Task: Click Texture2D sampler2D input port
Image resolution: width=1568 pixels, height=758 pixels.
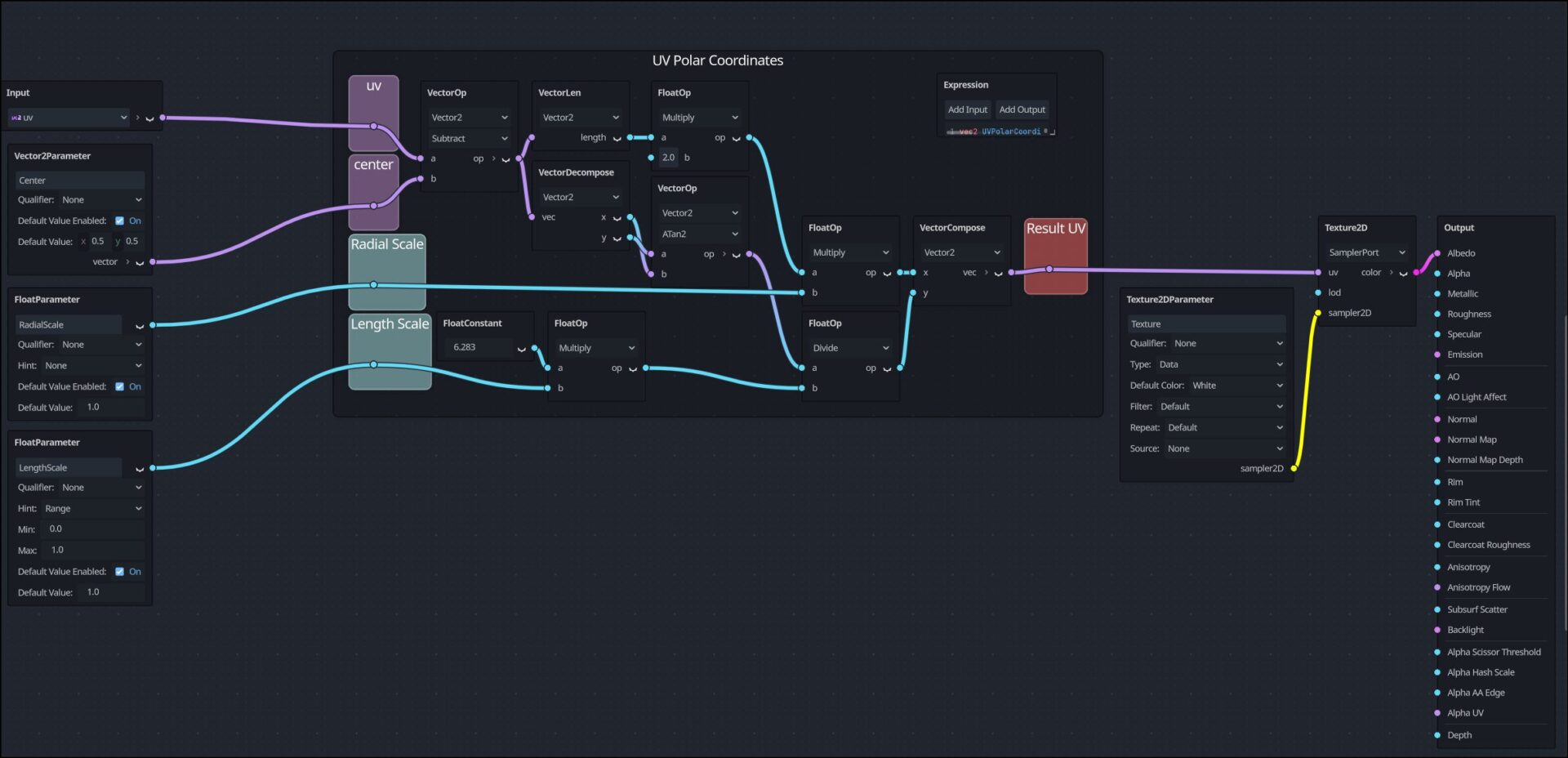Action: point(1318,313)
